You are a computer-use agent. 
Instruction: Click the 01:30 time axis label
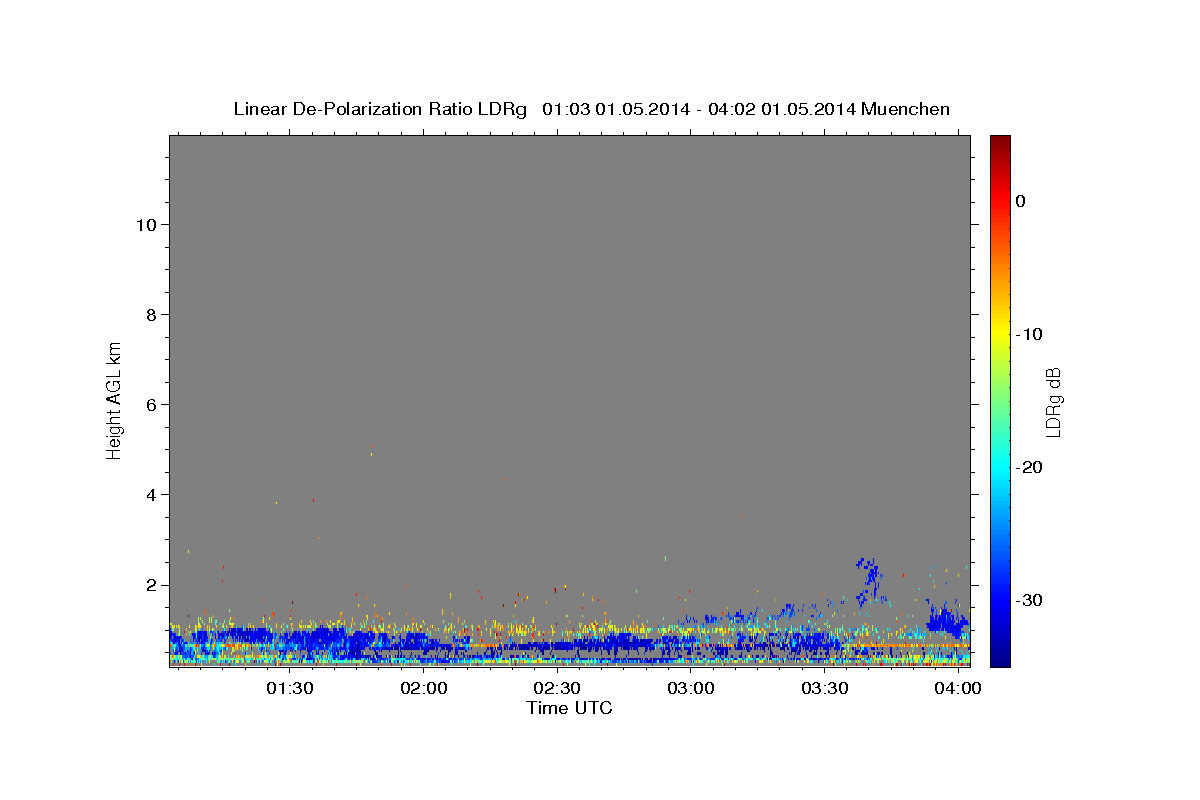pyautogui.click(x=290, y=689)
